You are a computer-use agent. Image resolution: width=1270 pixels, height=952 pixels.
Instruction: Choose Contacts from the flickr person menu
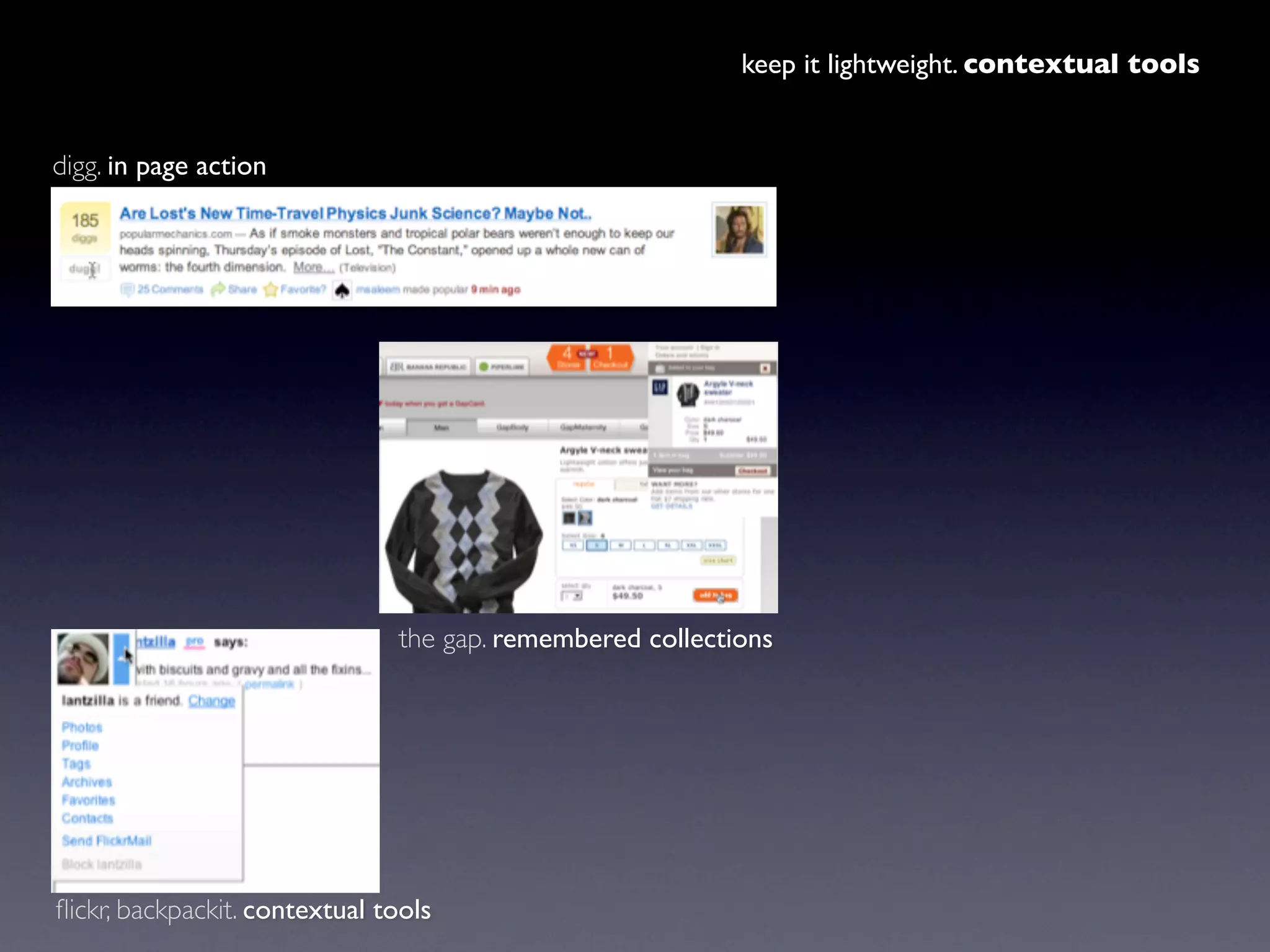click(87, 818)
